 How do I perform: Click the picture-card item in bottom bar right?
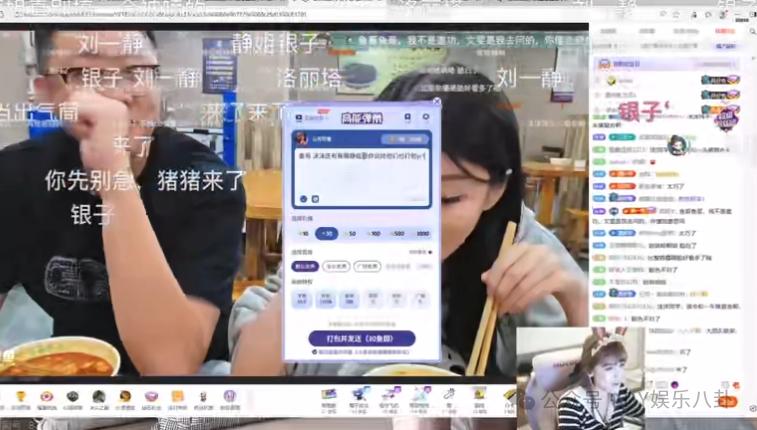pyautogui.click(x=329, y=395)
